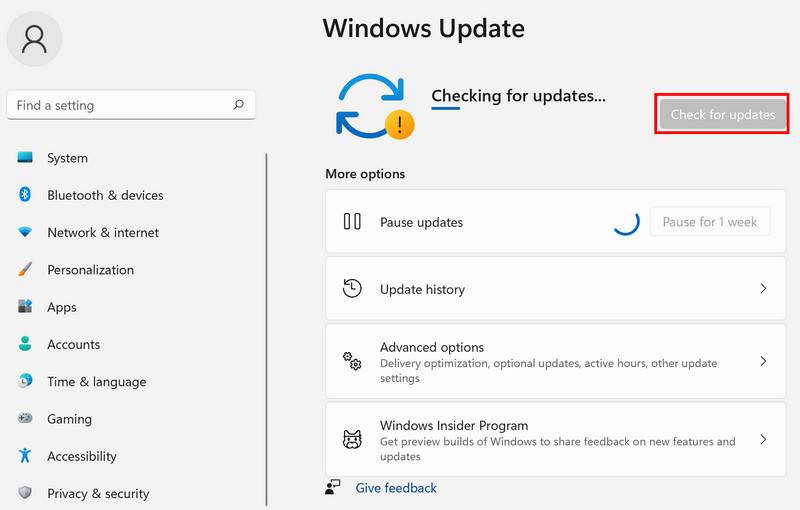Screen dimensions: 800x510
Task: Click the Update history clock icon
Action: click(x=352, y=288)
